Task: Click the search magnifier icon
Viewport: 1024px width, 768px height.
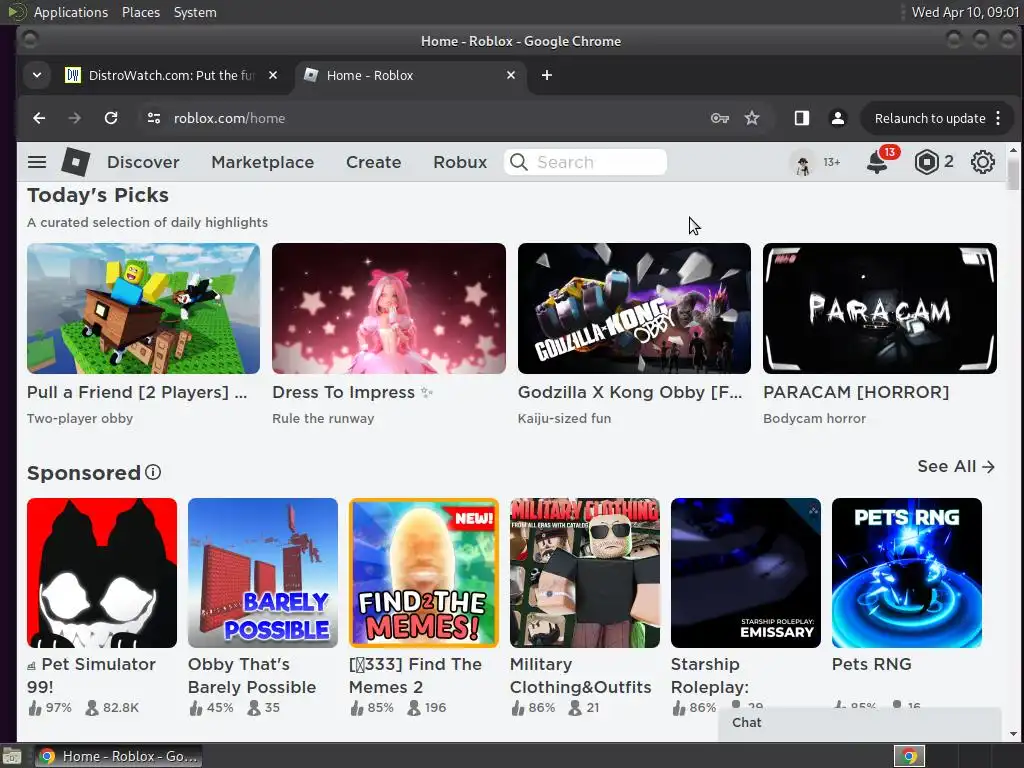Action: 519,162
